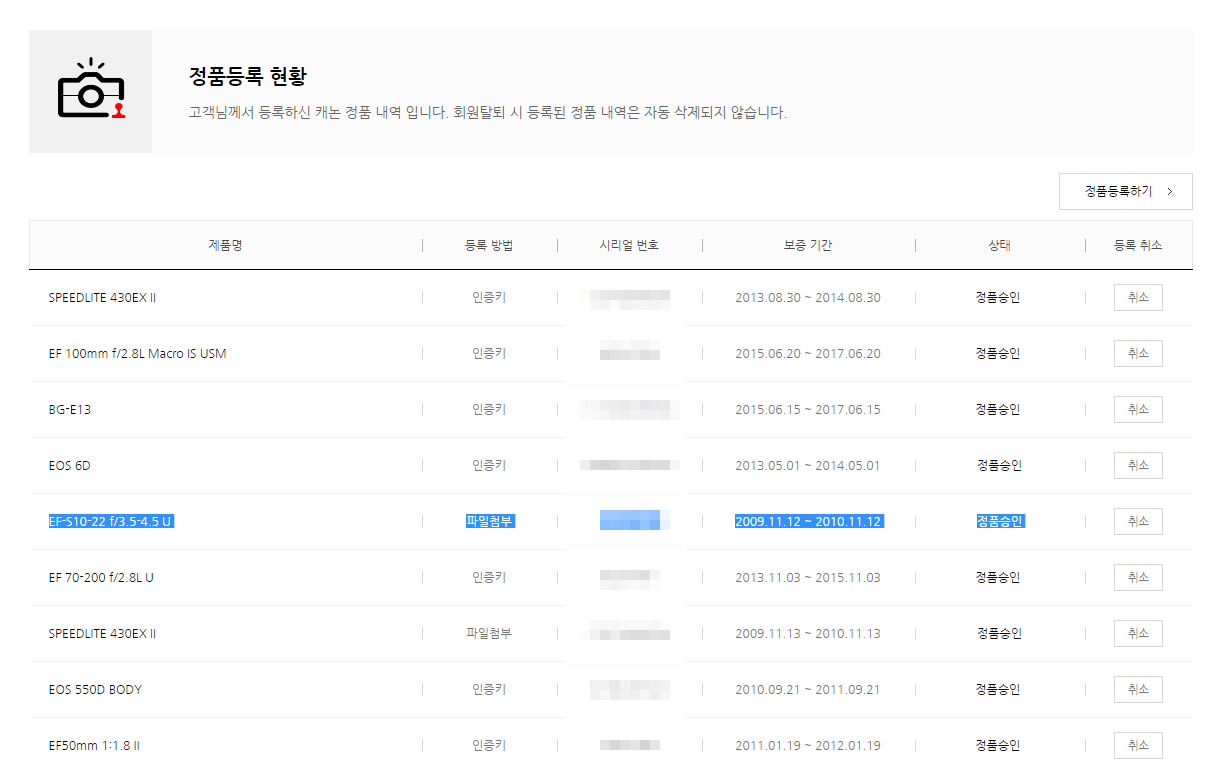This screenshot has height=771, width=1224.
Task: Click 파일첨부 in the 2009 SPEEDLITE row
Action: 489,633
